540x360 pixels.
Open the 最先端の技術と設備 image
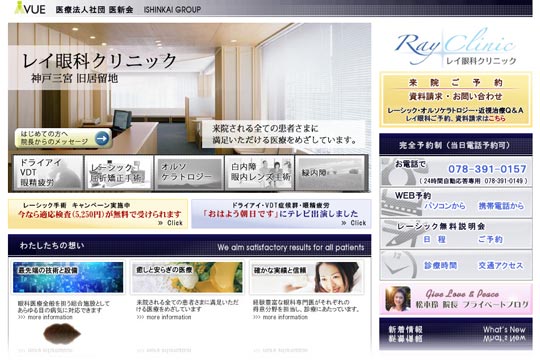(68, 277)
